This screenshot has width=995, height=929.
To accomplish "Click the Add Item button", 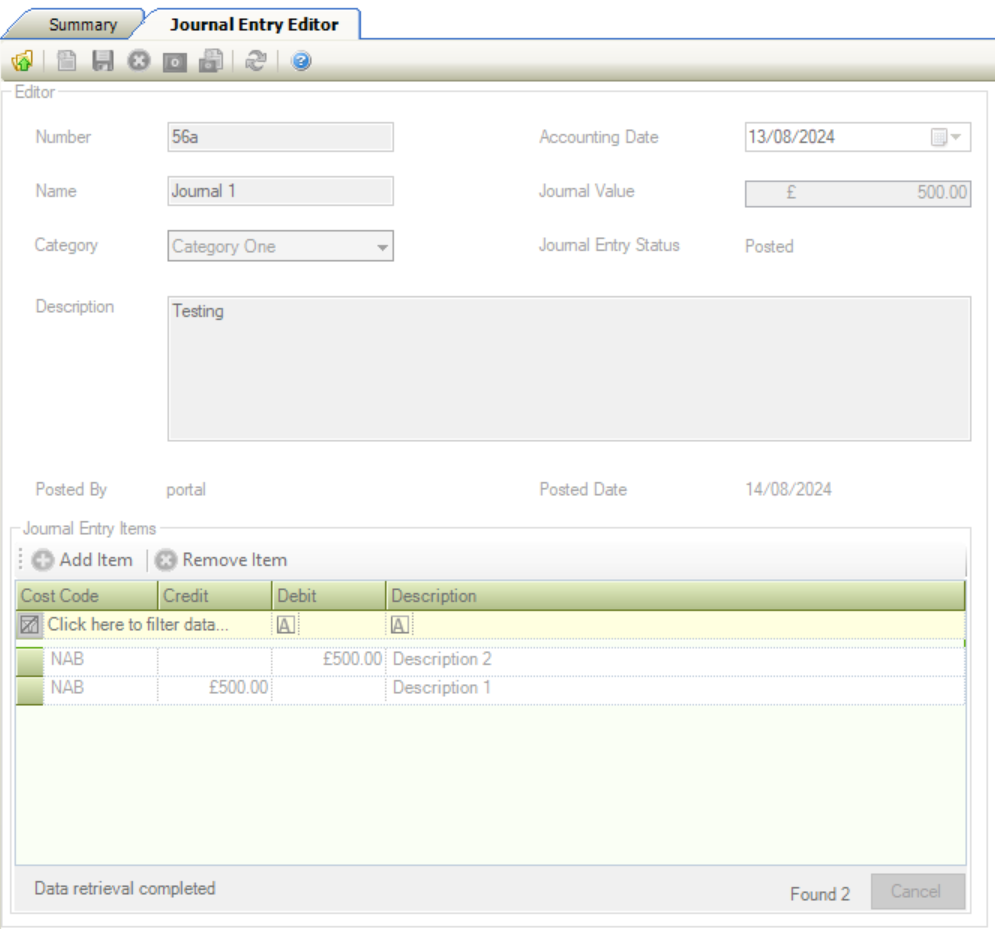I will pos(82,560).
